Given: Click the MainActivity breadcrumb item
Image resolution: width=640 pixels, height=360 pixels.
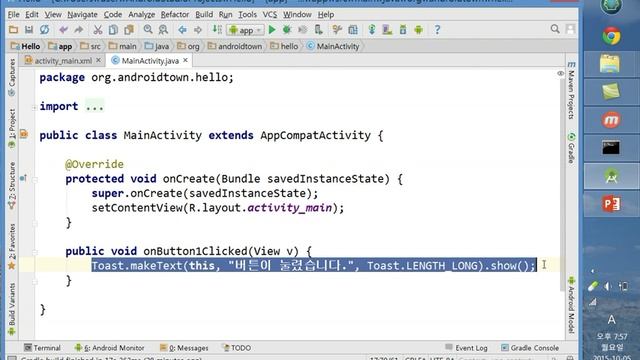Looking at the screenshot, I should 333,46.
